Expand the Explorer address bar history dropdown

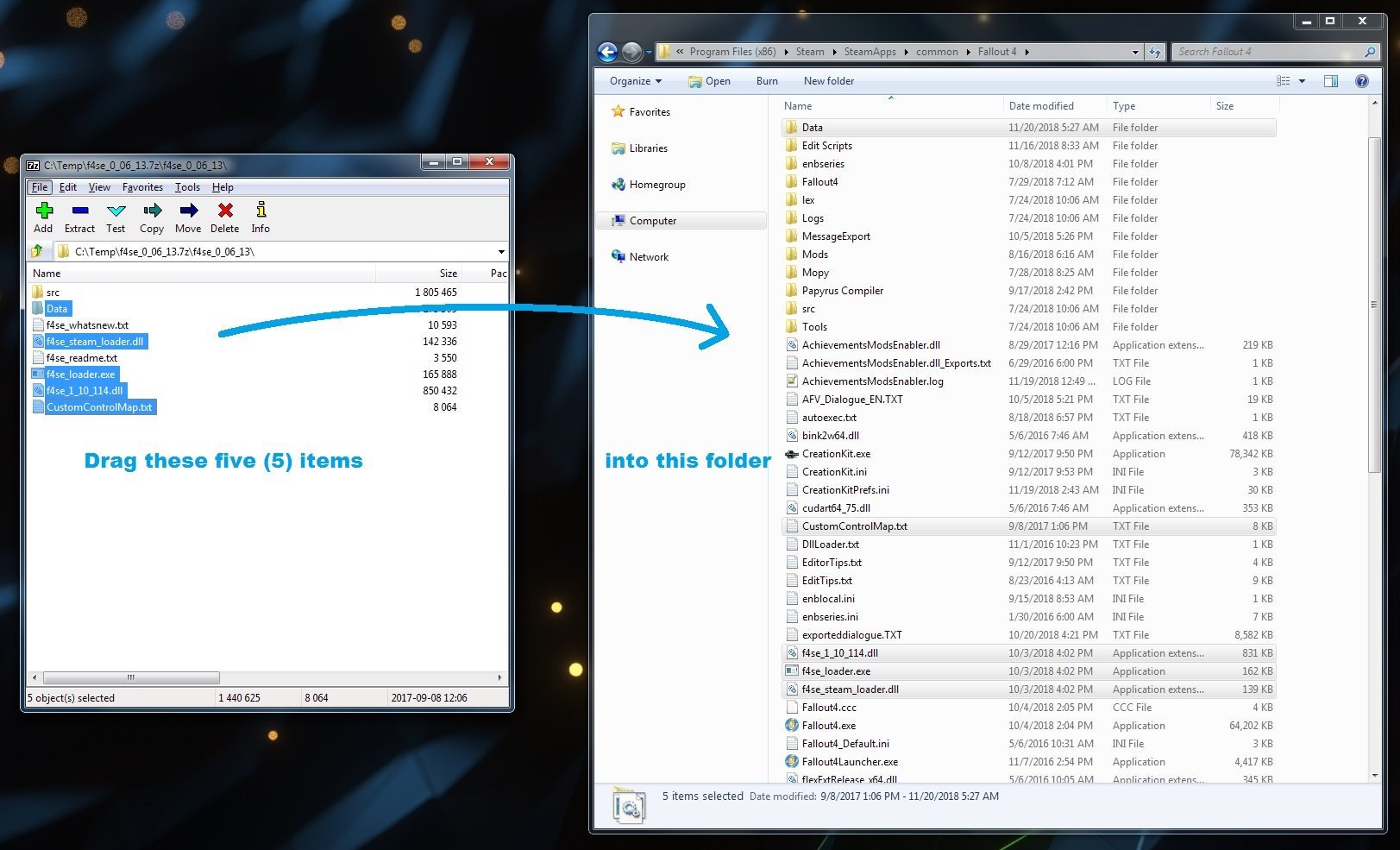pyautogui.click(x=1135, y=52)
